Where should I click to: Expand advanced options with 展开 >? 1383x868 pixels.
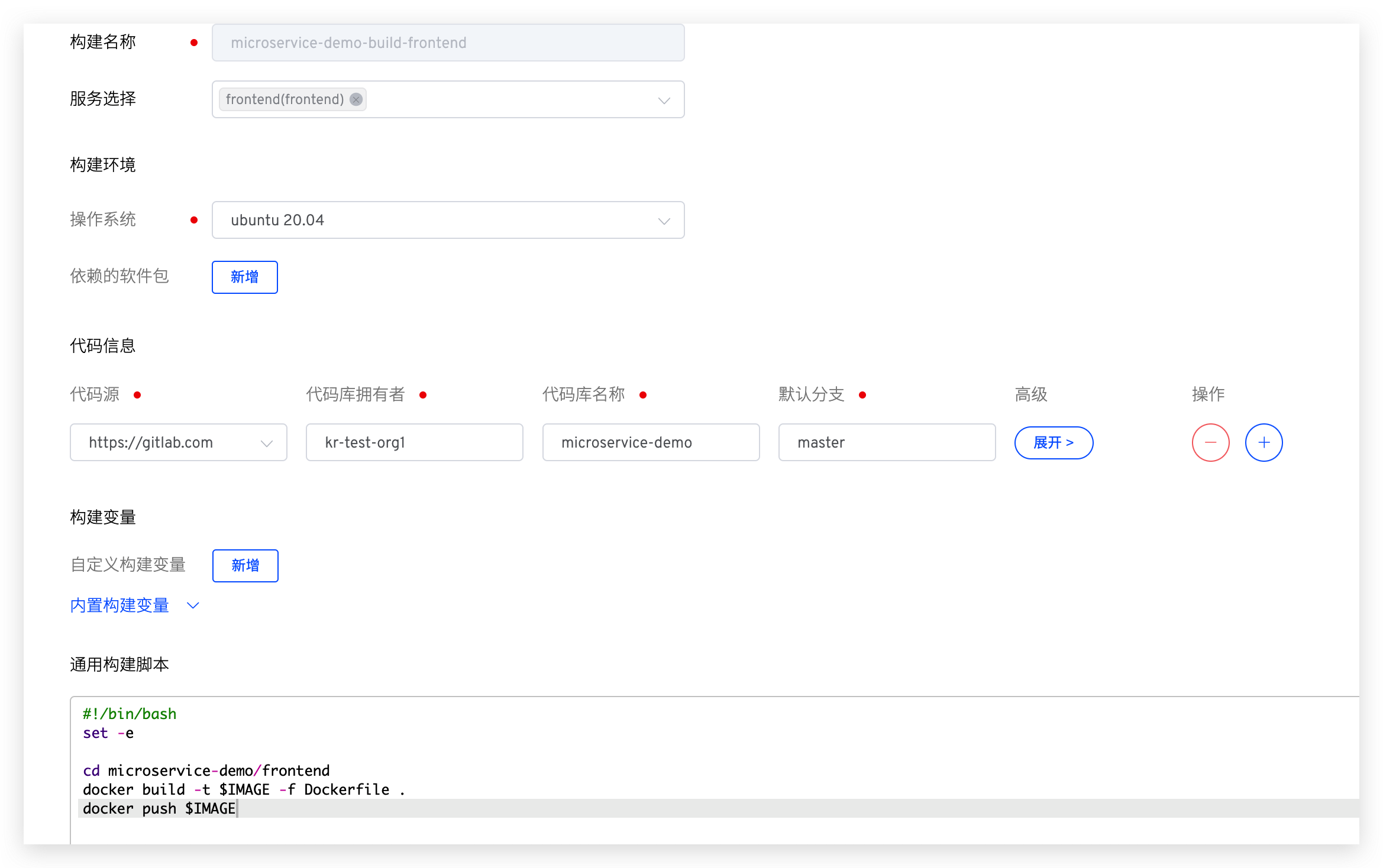pyautogui.click(x=1054, y=442)
